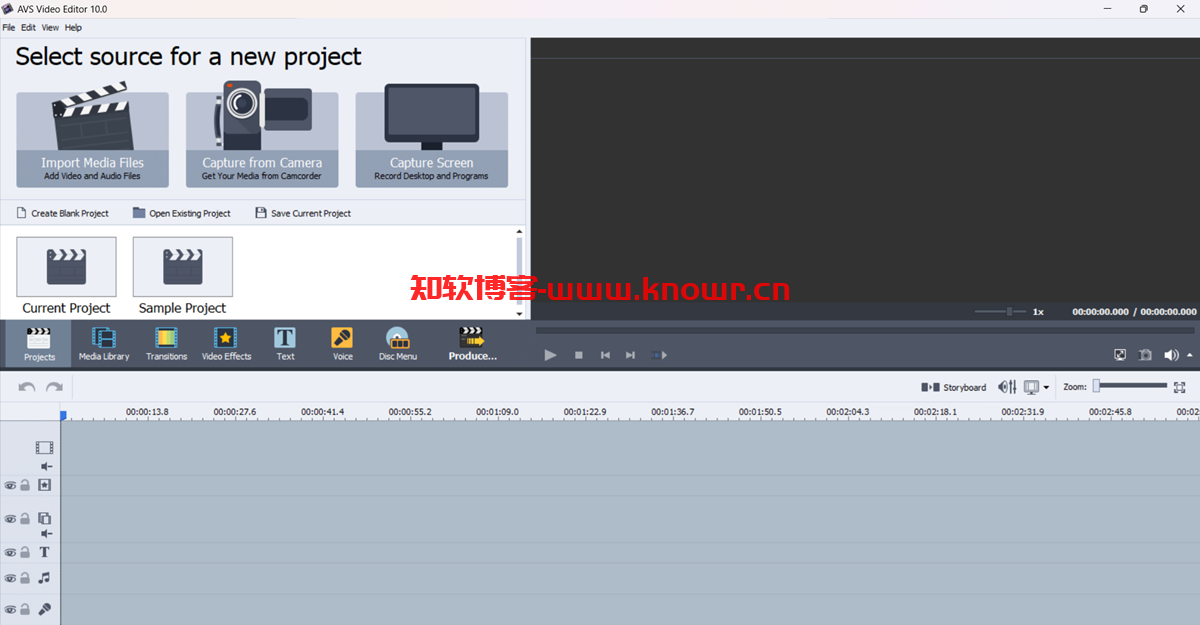Open the Projects tab
This screenshot has height=625, width=1200.
tap(39, 343)
